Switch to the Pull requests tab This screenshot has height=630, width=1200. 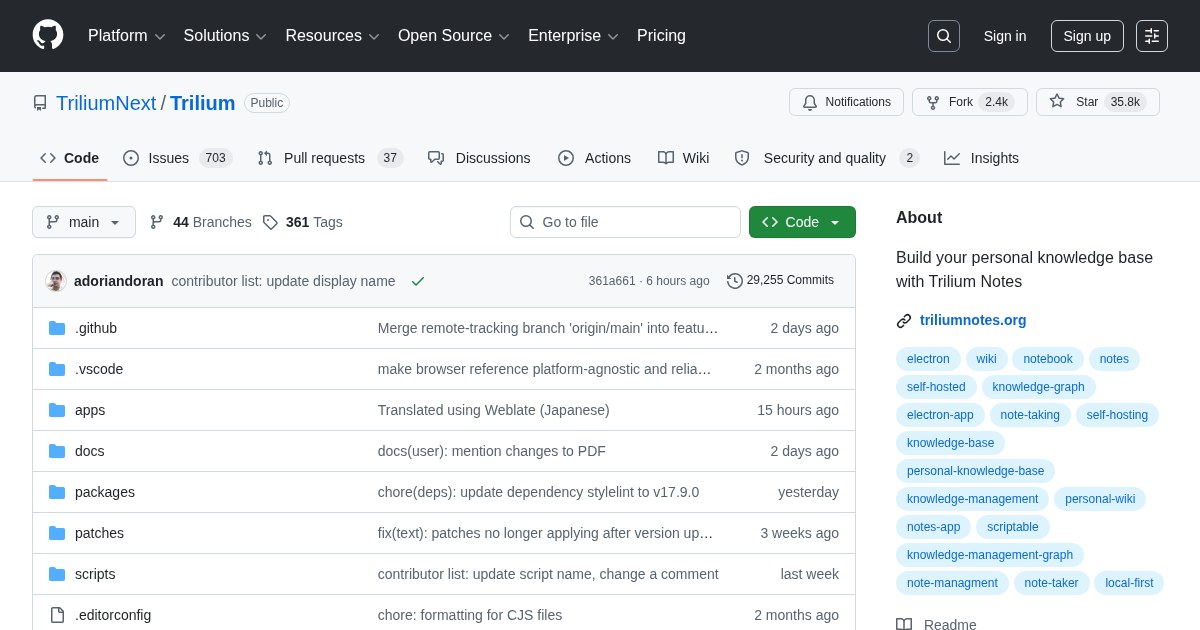point(330,158)
